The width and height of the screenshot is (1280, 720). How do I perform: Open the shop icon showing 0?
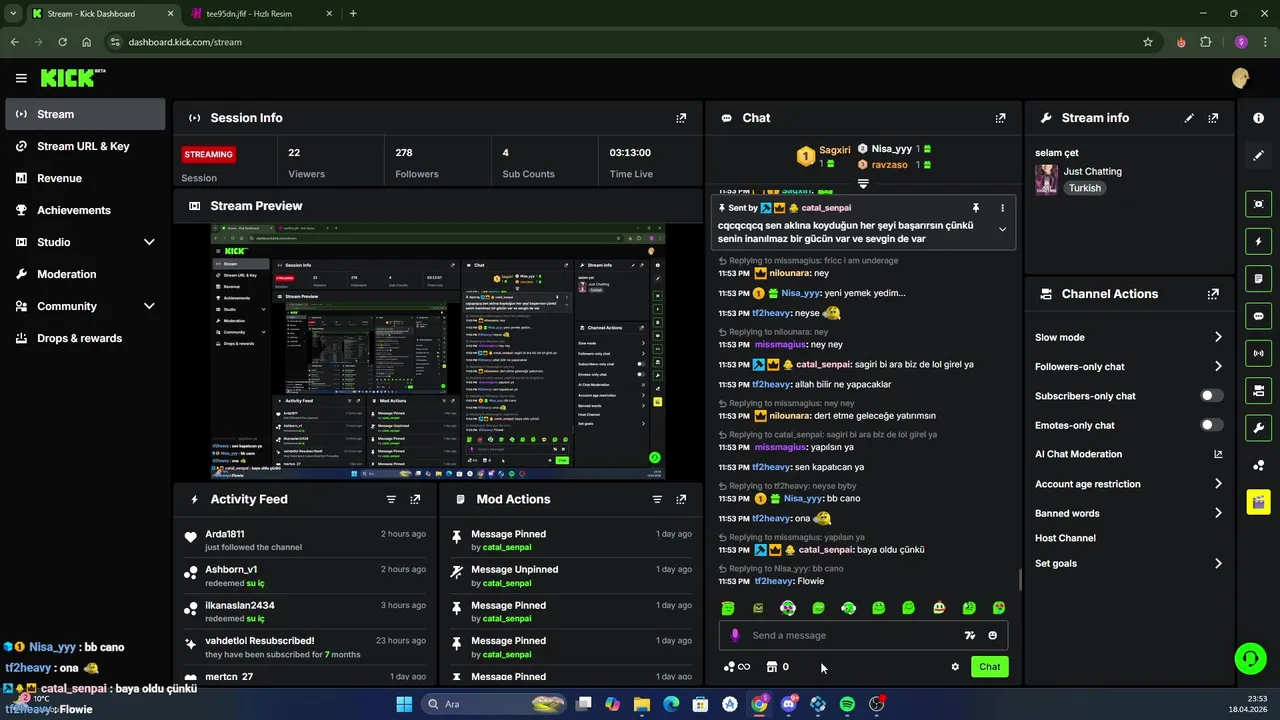pyautogui.click(x=777, y=667)
